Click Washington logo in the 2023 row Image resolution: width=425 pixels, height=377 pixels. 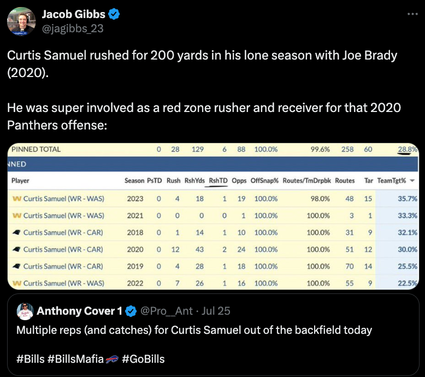click(x=17, y=199)
